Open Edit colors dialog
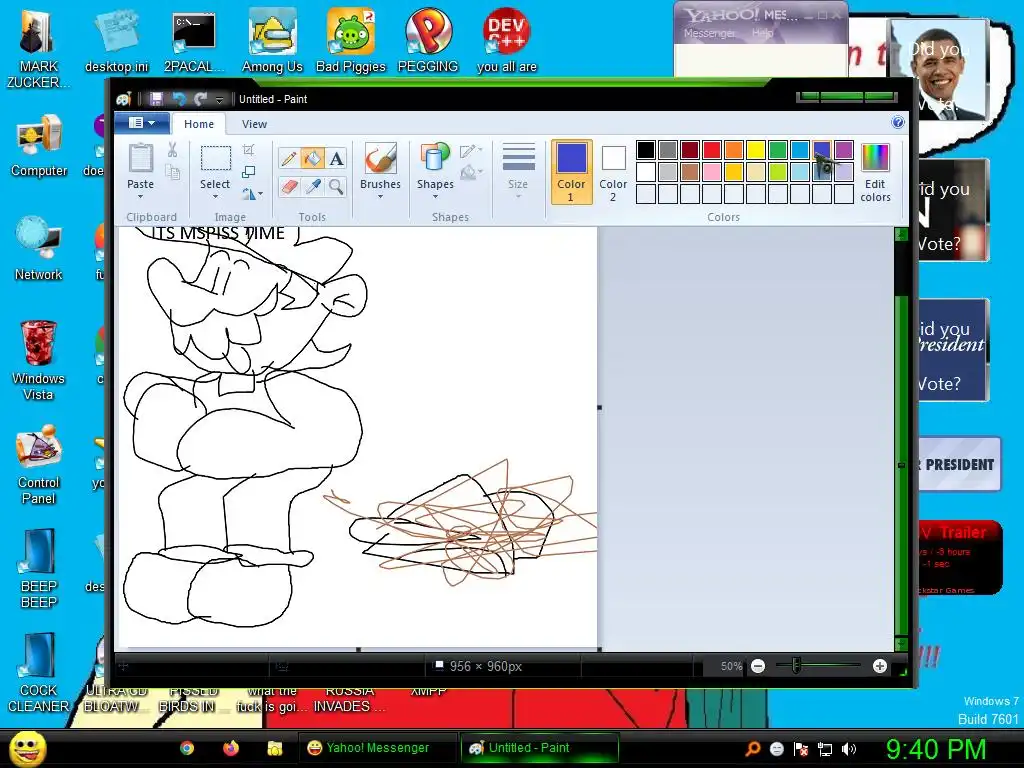 pyautogui.click(x=875, y=173)
